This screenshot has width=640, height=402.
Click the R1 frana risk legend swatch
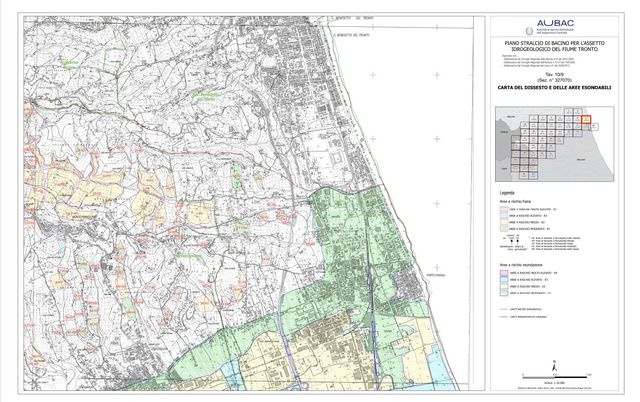(504, 229)
